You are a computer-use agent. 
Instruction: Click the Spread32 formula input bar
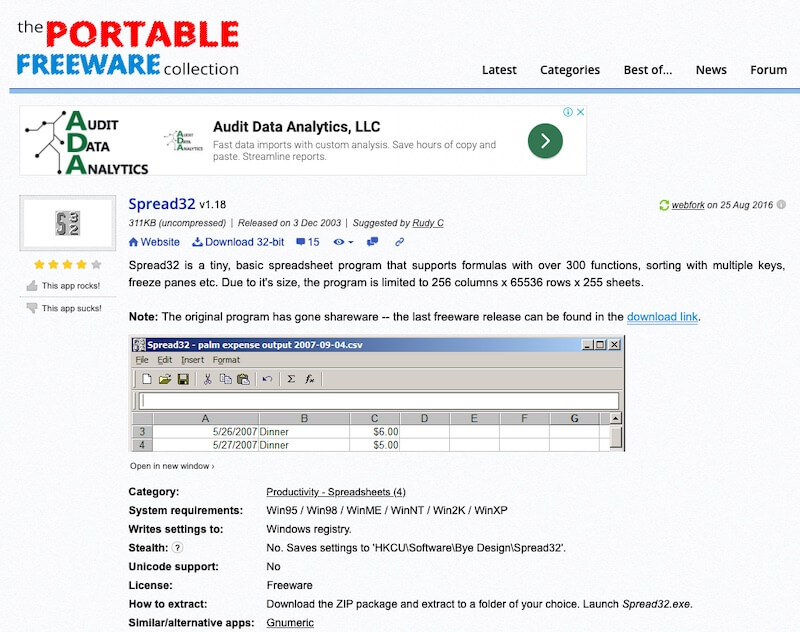(379, 401)
